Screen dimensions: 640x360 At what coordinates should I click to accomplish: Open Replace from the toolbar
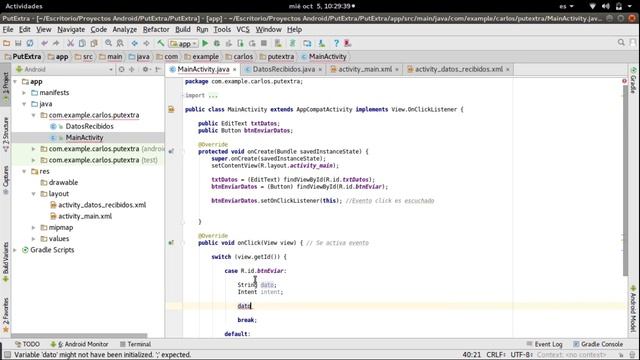tap(120, 43)
